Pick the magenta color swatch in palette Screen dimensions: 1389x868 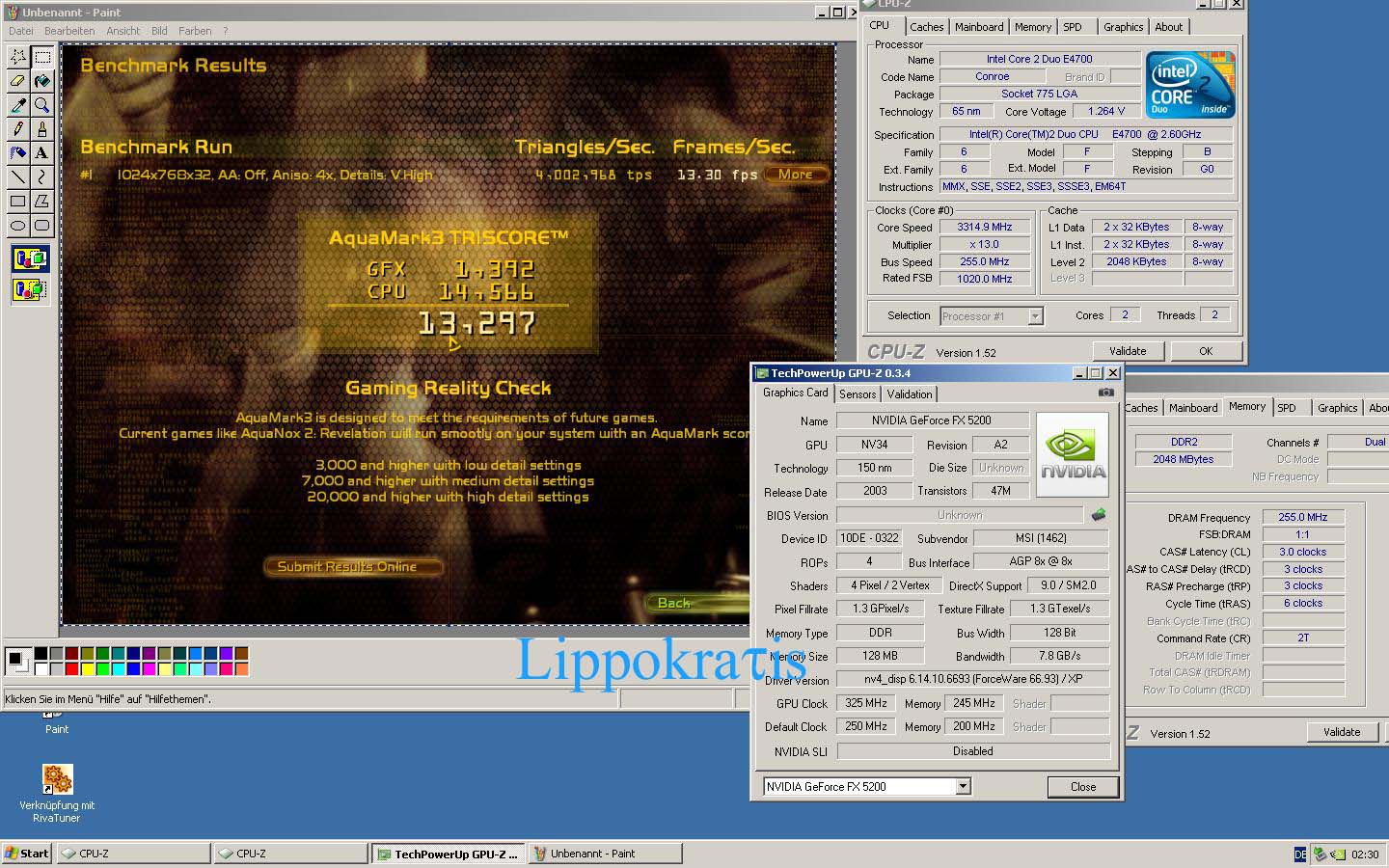tap(150, 668)
